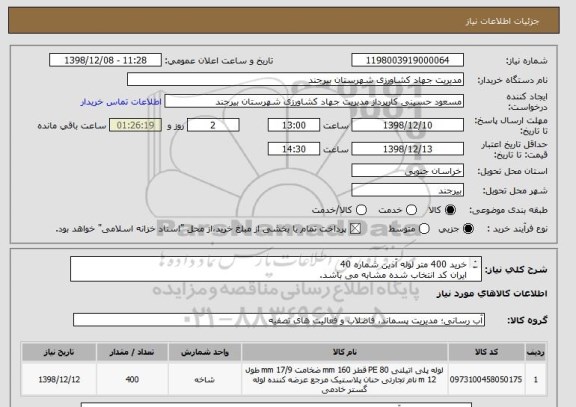The width and height of the screenshot is (576, 407).
Task: Click the row number 1 cell
Action: coord(536,379)
